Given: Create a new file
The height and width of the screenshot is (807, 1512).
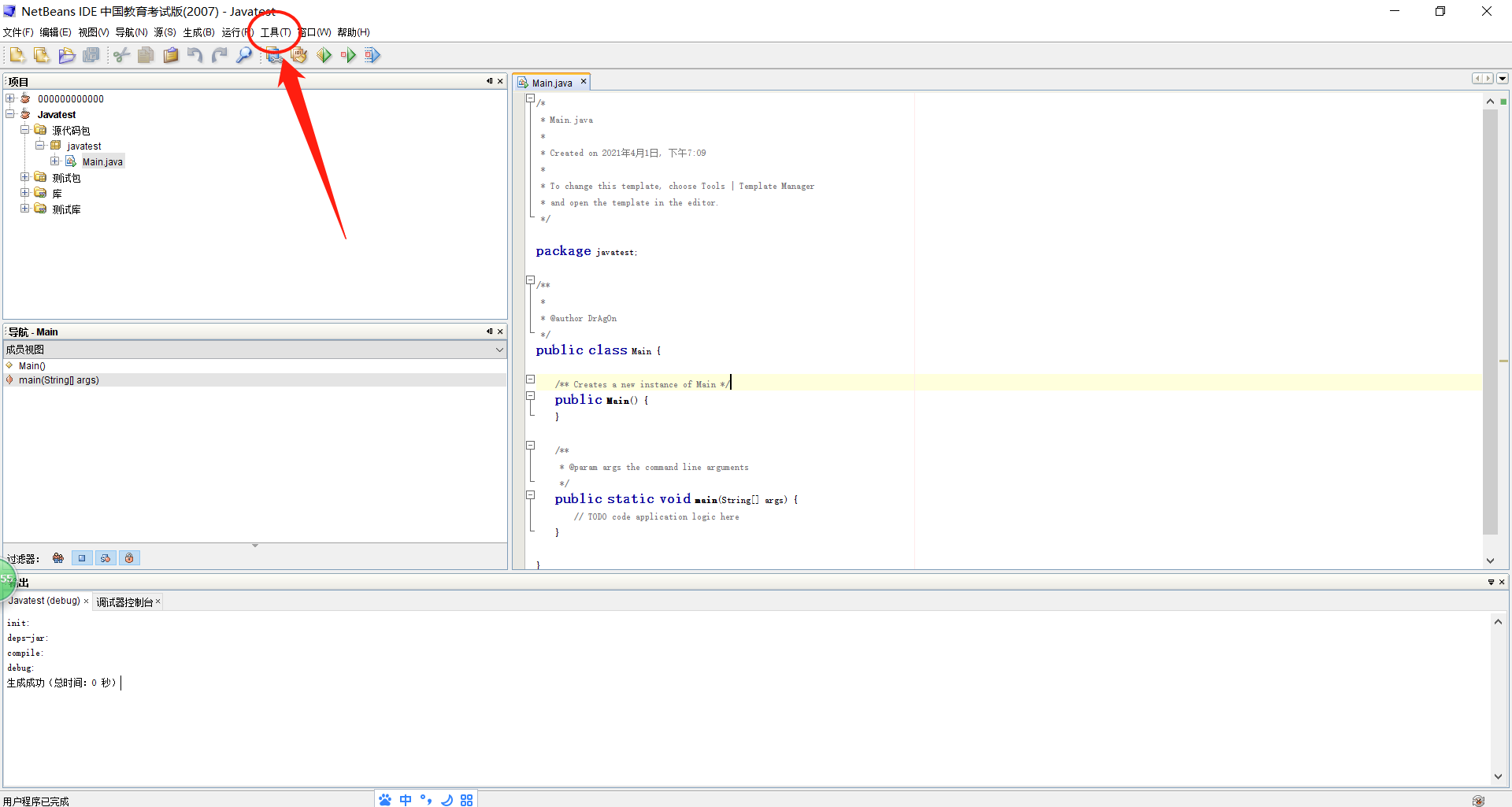Looking at the screenshot, I should click(16, 54).
